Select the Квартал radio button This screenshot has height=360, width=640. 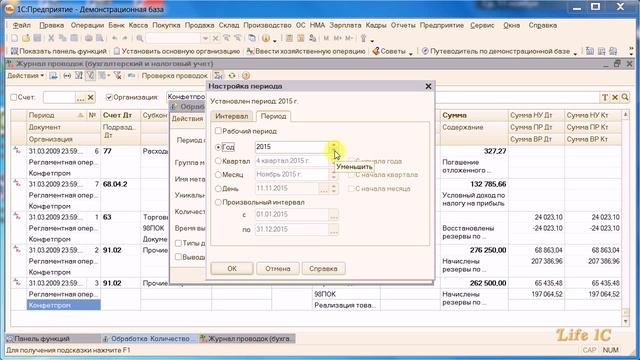[x=218, y=161]
